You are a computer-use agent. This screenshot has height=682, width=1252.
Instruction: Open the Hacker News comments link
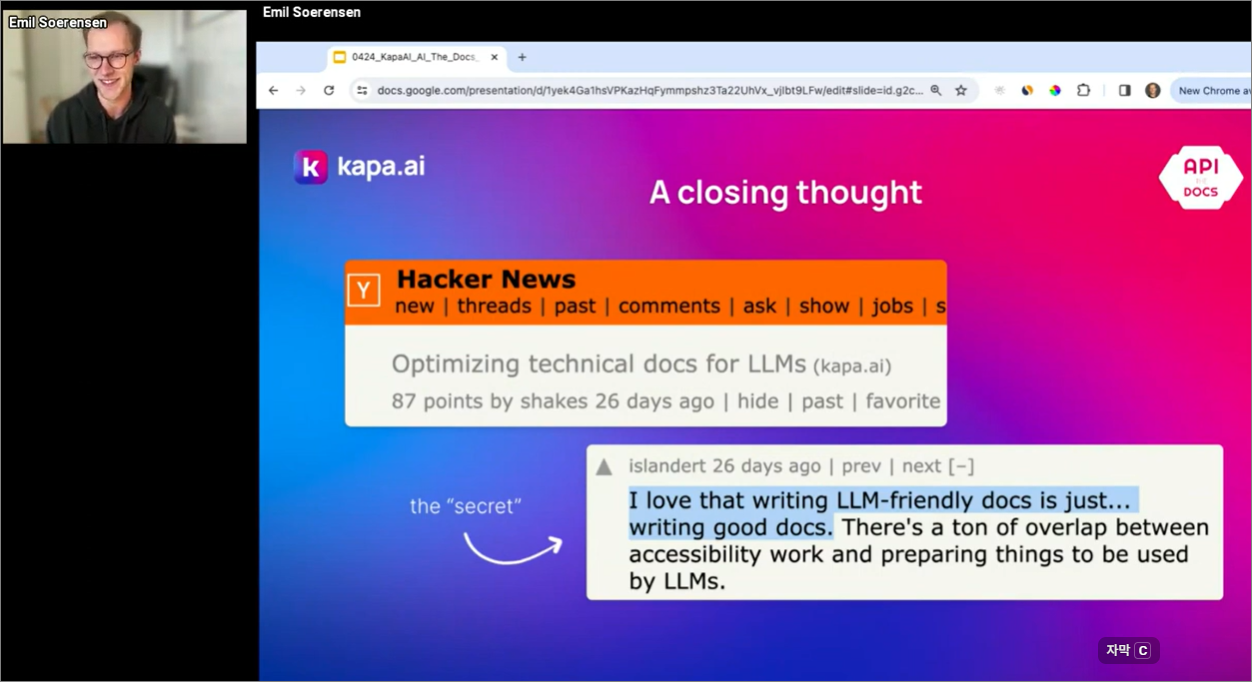(669, 306)
